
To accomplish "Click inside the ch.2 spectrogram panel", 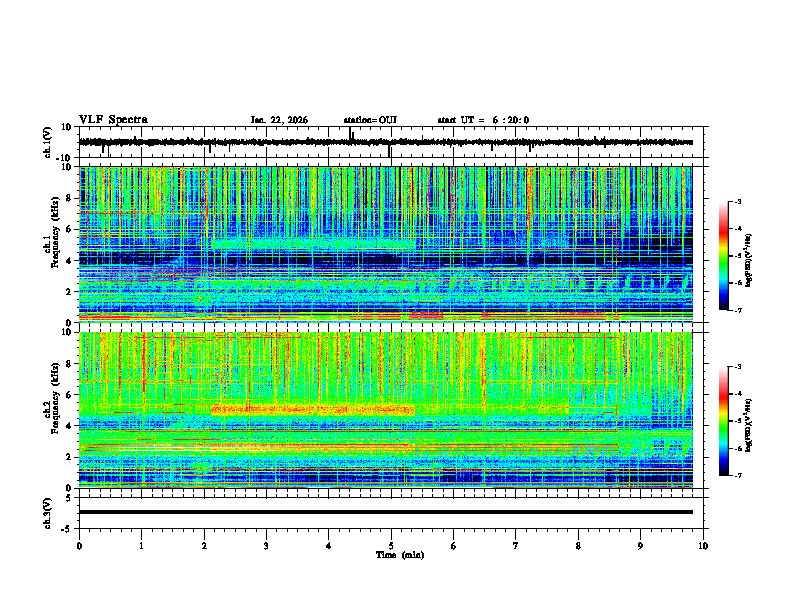I will click(386, 410).
